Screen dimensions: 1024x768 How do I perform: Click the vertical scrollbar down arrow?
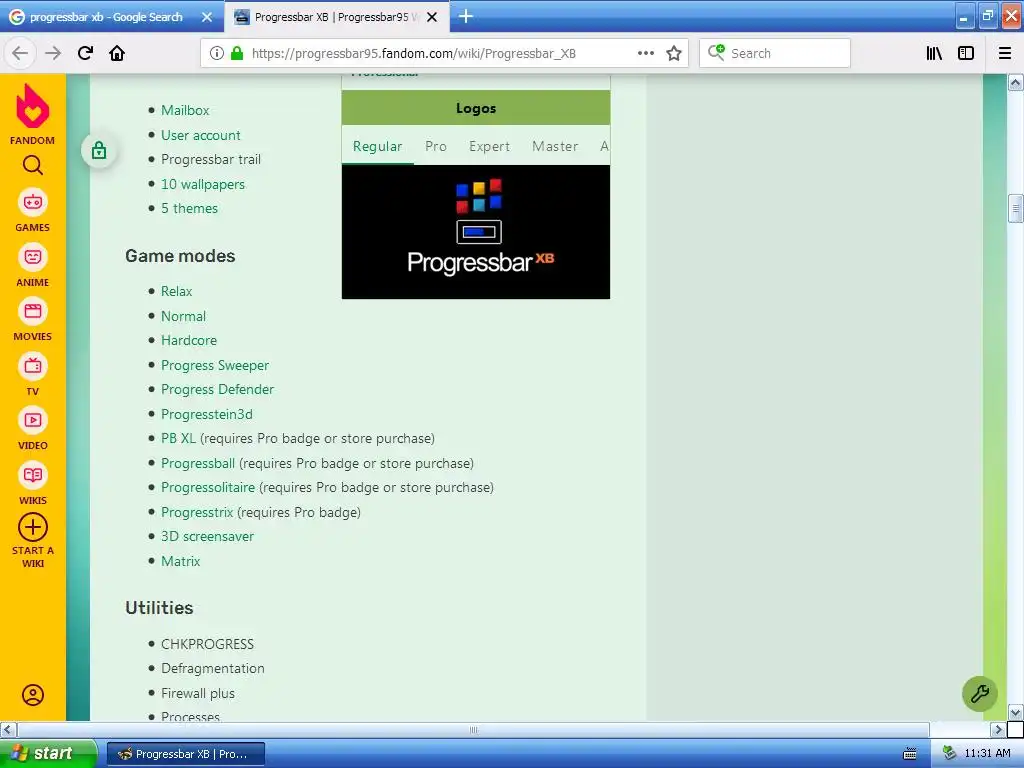(1016, 712)
